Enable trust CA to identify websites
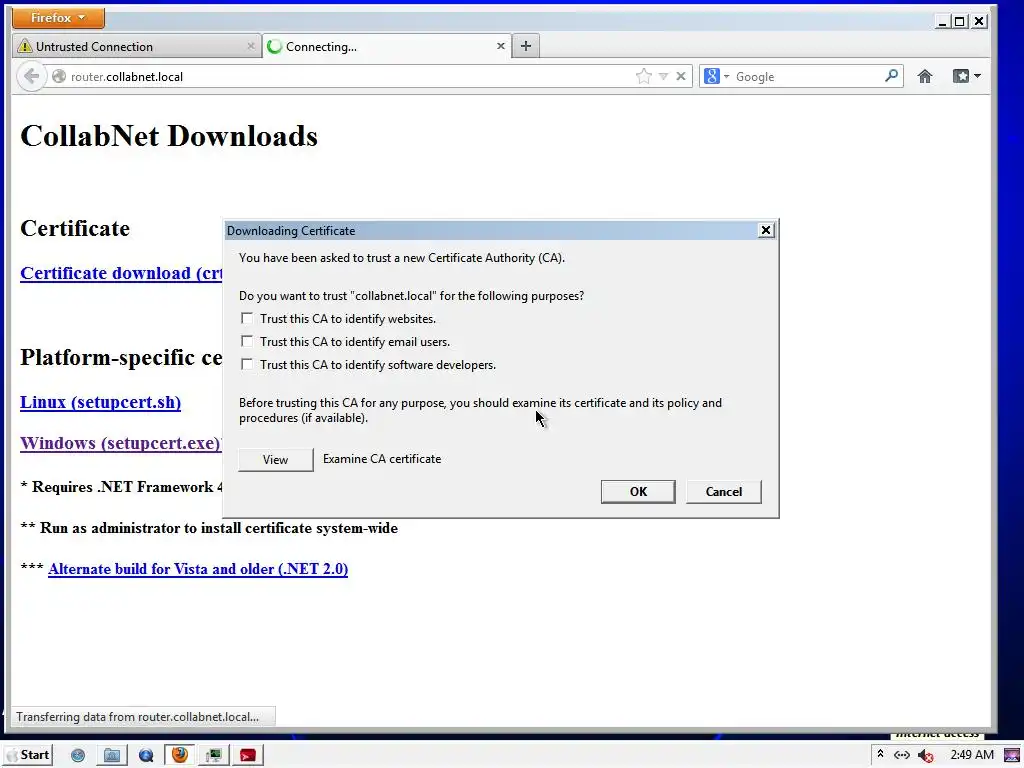 coord(247,318)
